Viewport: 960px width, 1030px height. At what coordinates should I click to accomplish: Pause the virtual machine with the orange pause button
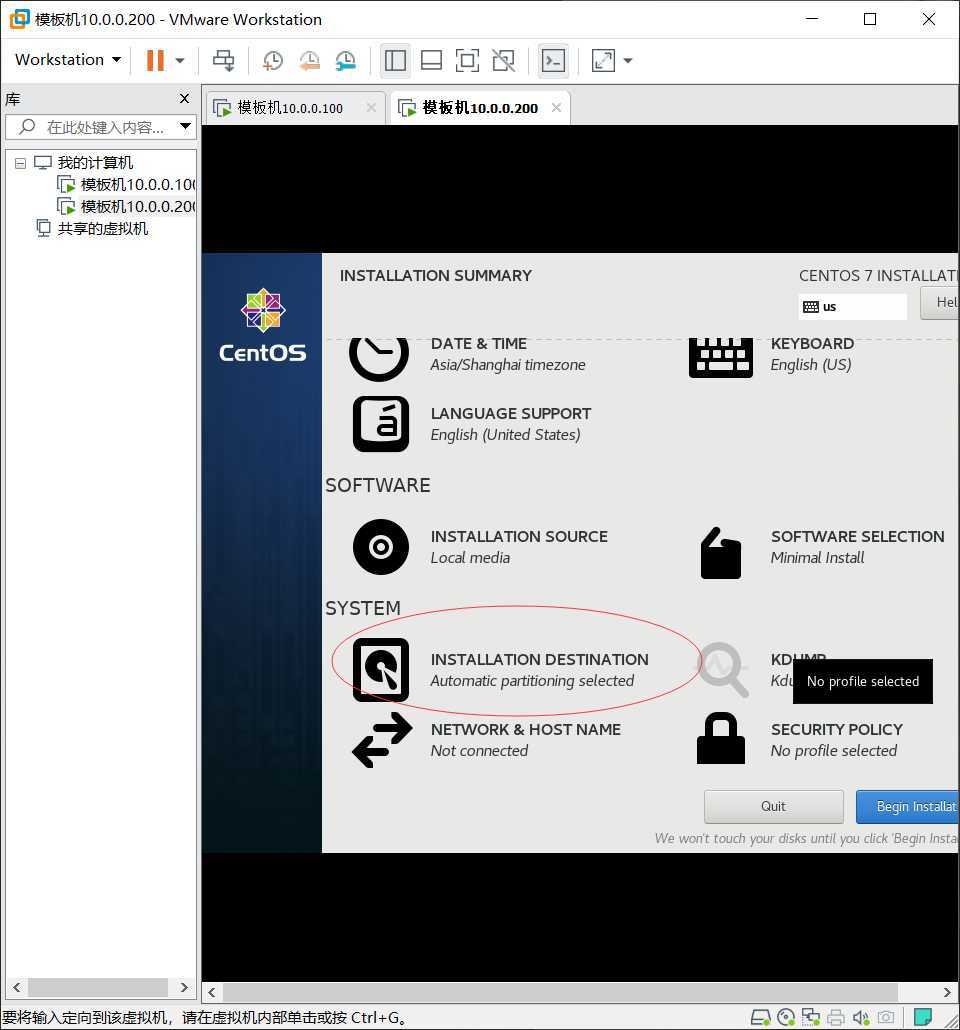[155, 60]
